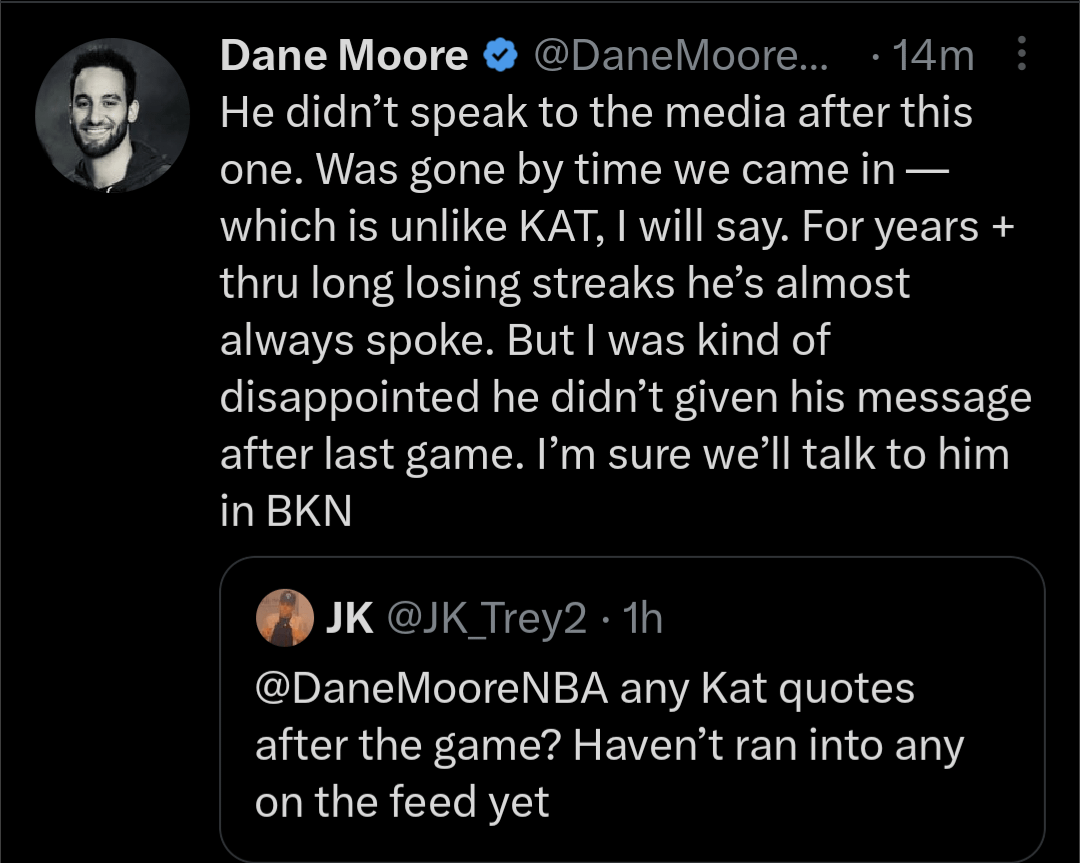This screenshot has height=863, width=1080.
Task: Open the tweet's three-dot more options menu
Action: tap(1021, 54)
